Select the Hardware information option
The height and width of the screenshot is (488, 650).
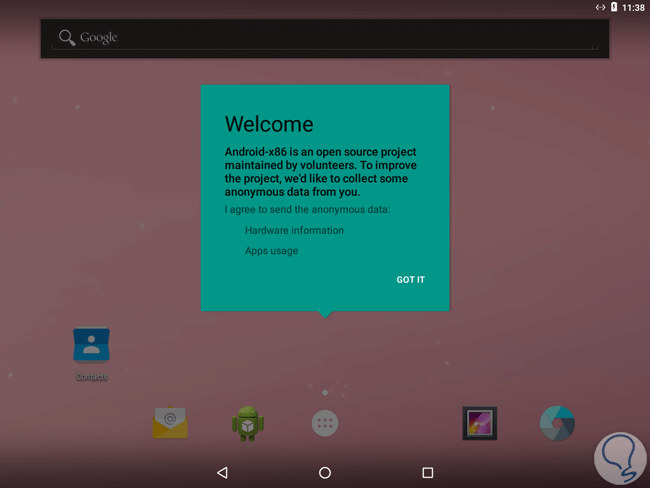[x=294, y=231]
